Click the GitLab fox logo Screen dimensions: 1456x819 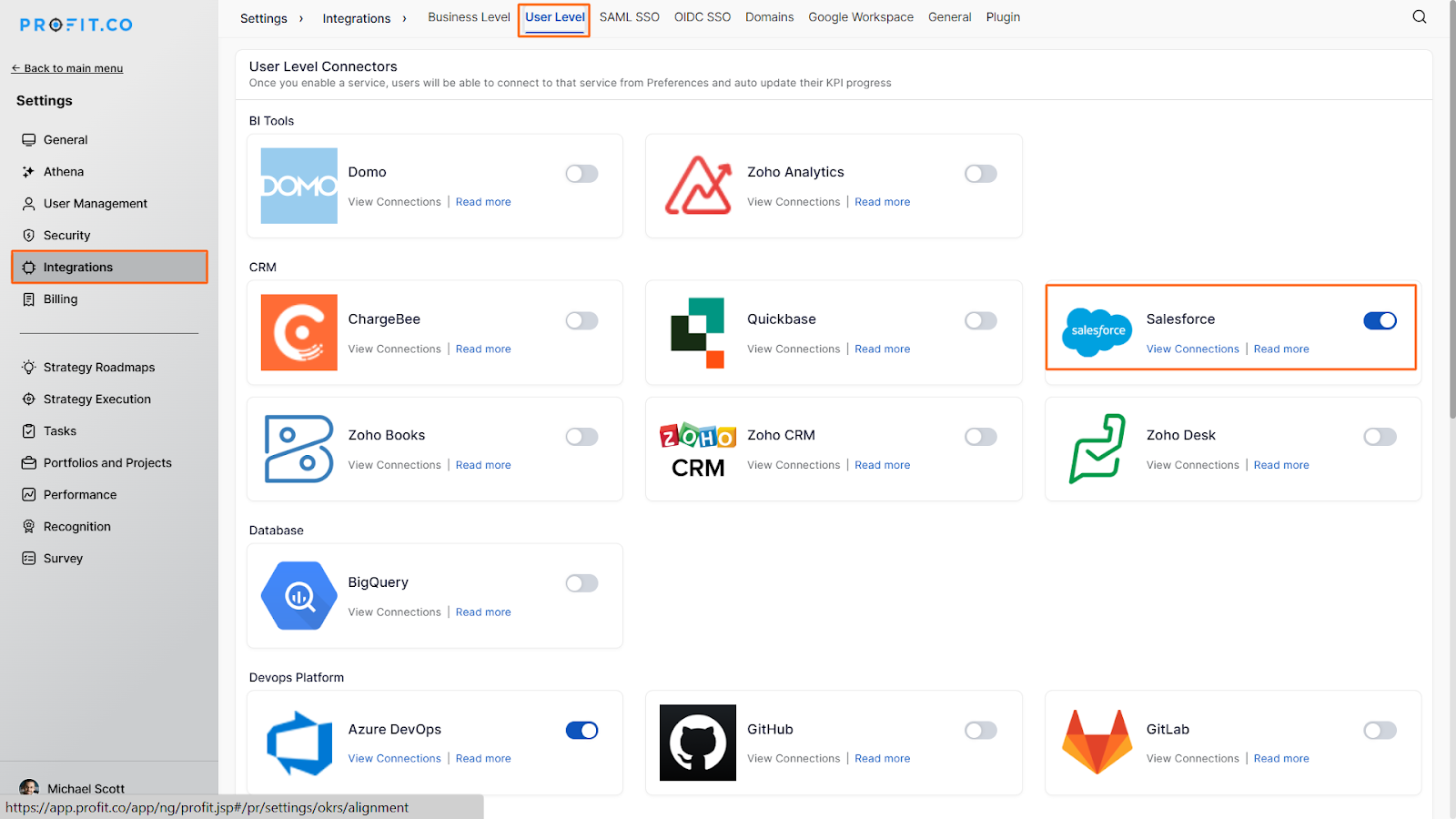click(x=1097, y=742)
